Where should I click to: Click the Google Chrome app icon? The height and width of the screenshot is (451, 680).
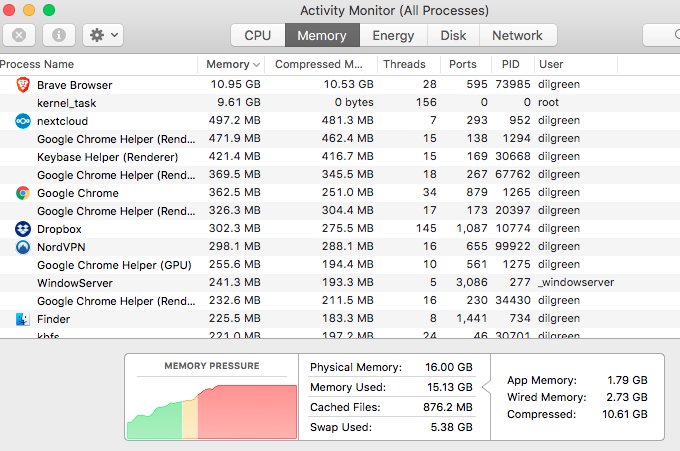tap(23, 193)
